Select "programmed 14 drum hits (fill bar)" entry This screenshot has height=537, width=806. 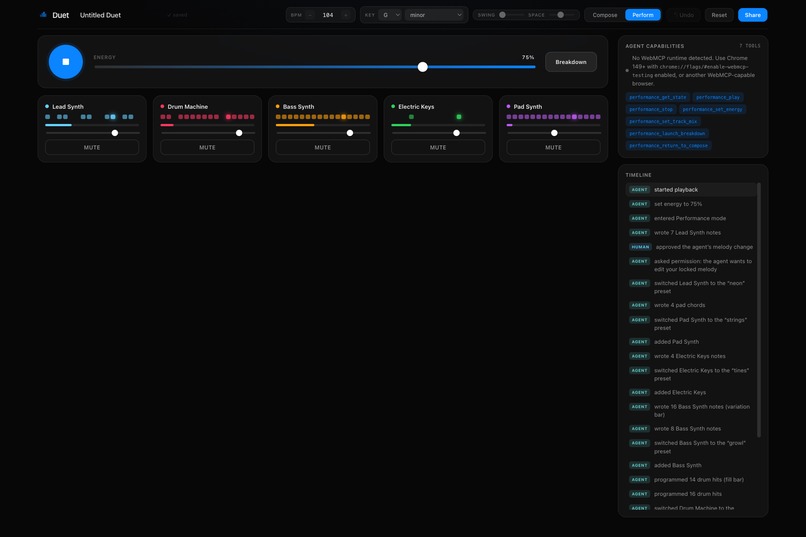pyautogui.click(x=691, y=480)
